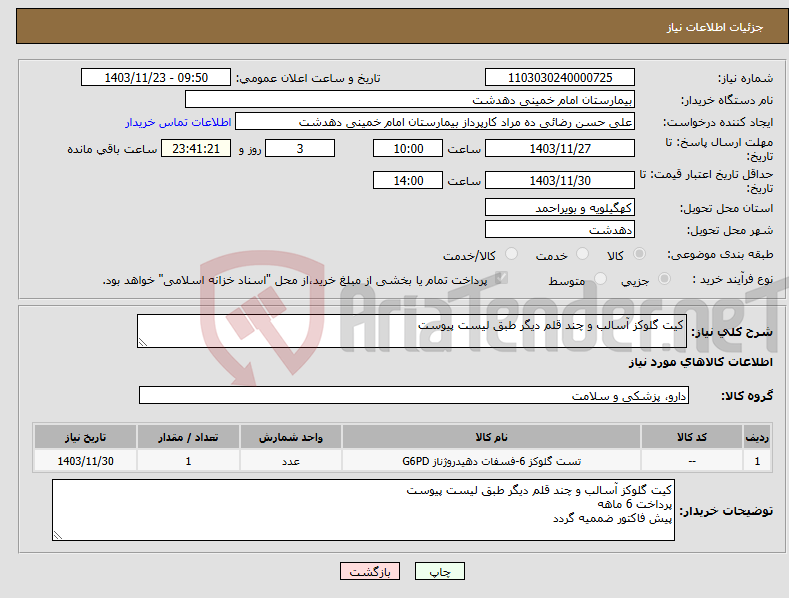This screenshot has width=789, height=598.
Task: Click the remaining days field showing 3
Action: (x=300, y=148)
